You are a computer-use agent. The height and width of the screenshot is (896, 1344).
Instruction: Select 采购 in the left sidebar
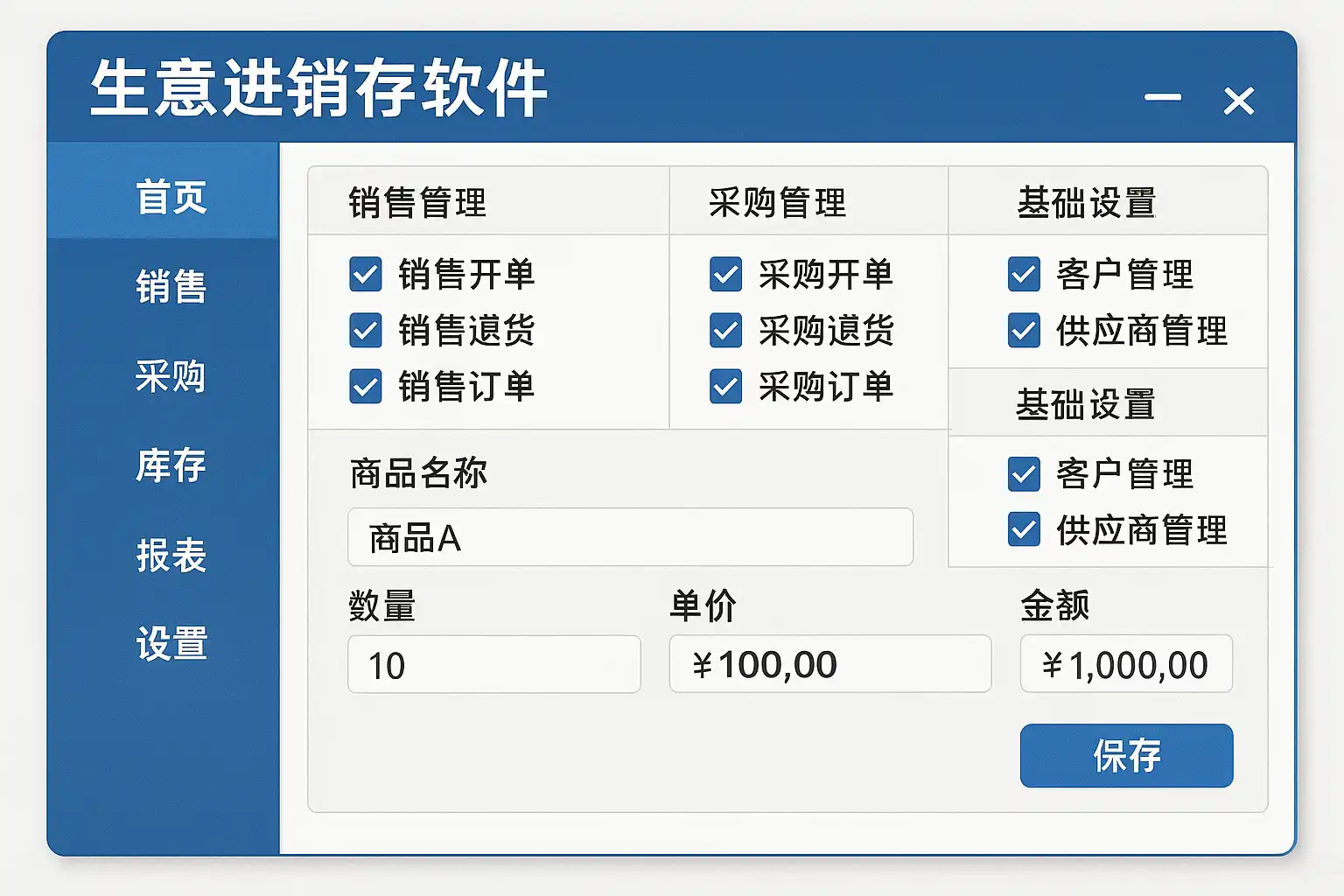click(x=171, y=376)
